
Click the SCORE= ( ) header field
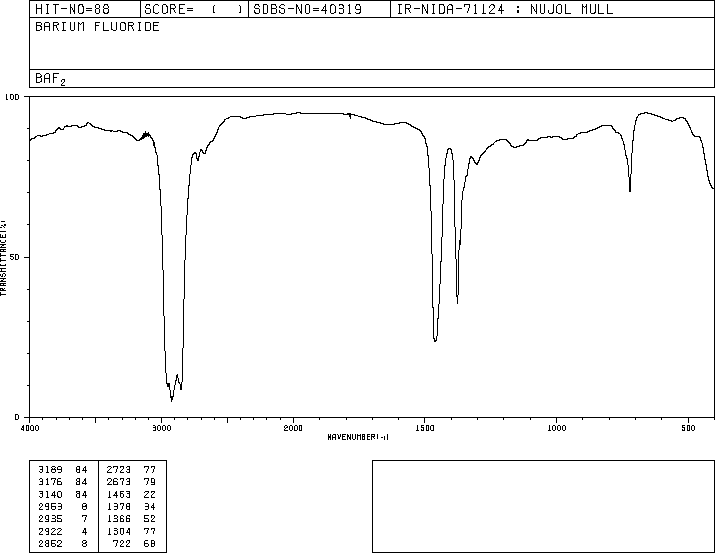click(x=194, y=9)
